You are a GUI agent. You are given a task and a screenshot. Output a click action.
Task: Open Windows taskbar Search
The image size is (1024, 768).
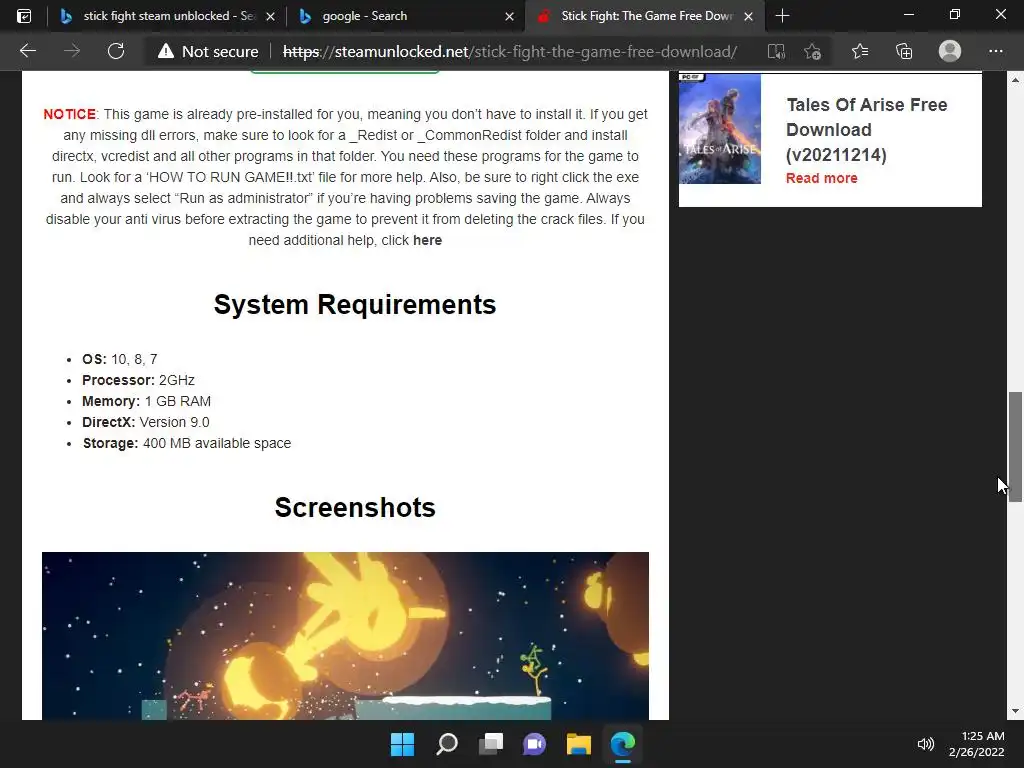click(x=447, y=744)
